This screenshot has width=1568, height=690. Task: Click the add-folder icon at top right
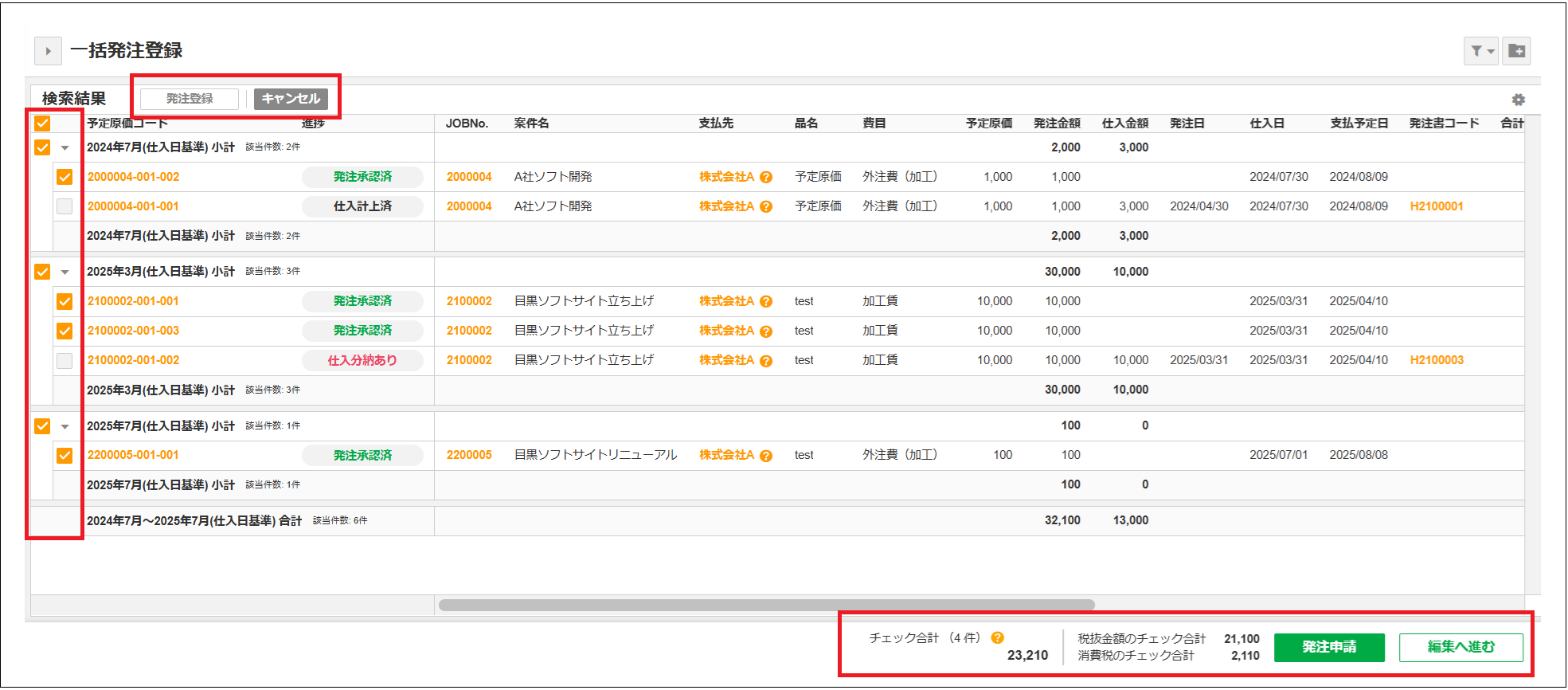coord(1517,51)
